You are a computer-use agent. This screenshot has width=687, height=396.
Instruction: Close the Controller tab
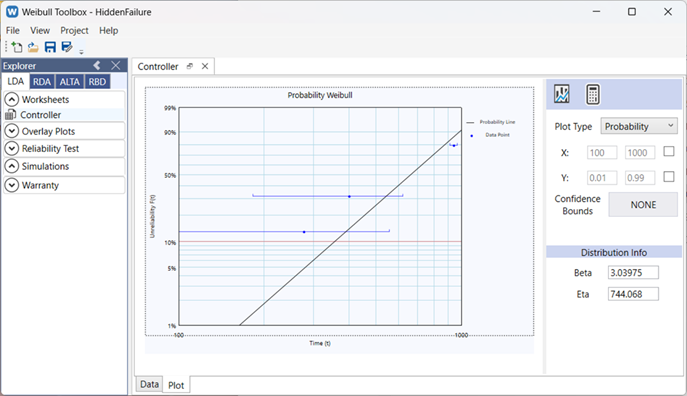pos(205,66)
